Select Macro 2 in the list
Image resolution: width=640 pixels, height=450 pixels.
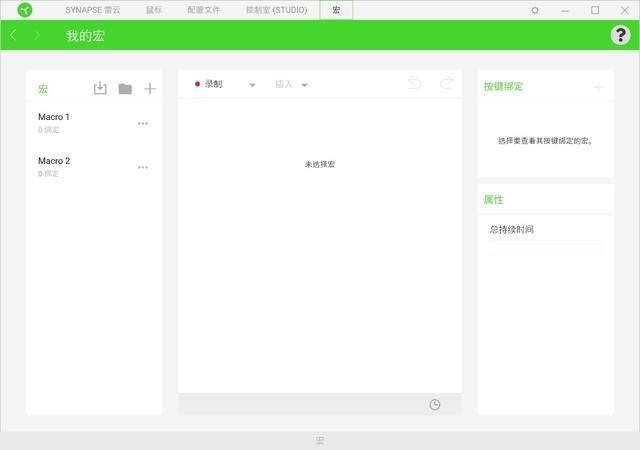click(x=94, y=167)
